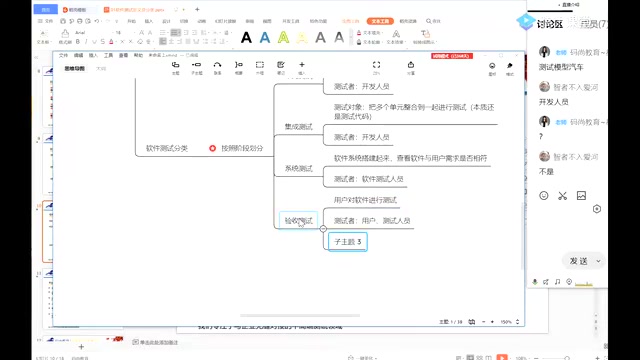Open the 成员 members tab
Image resolution: width=640 pixels, height=360 pixels.
tap(593, 24)
